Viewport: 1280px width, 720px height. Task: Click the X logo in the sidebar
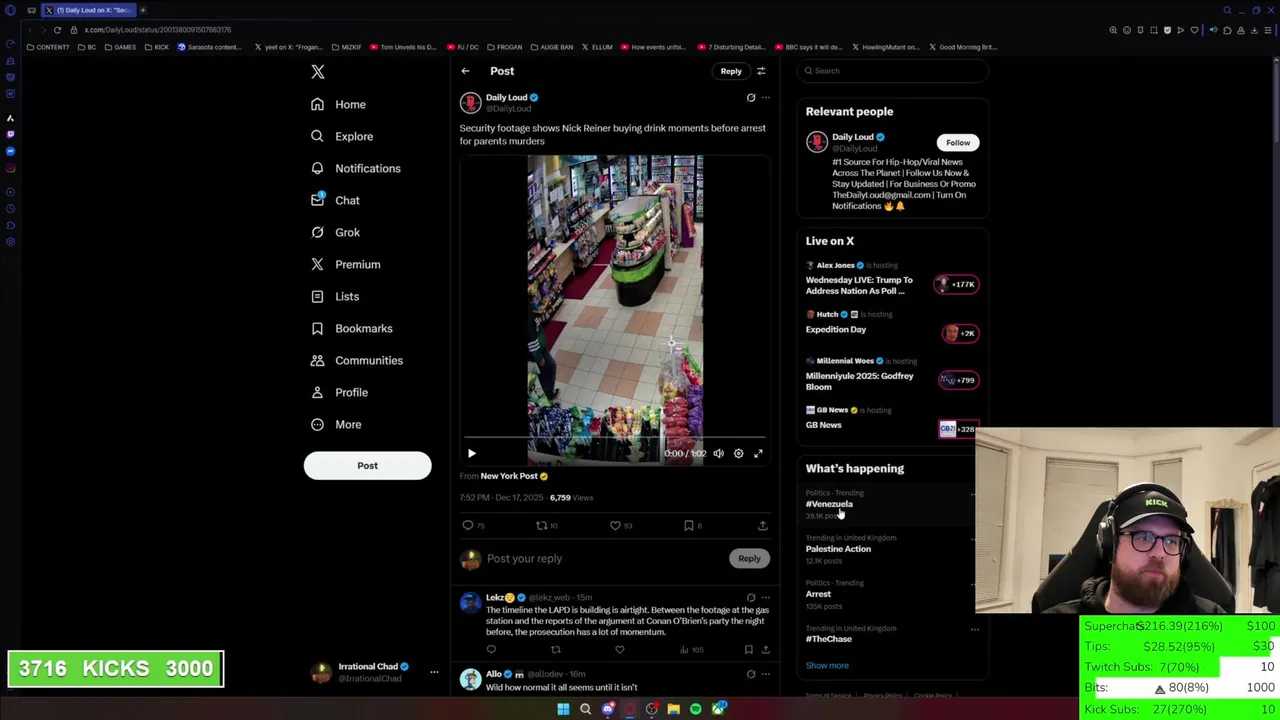[x=318, y=72]
